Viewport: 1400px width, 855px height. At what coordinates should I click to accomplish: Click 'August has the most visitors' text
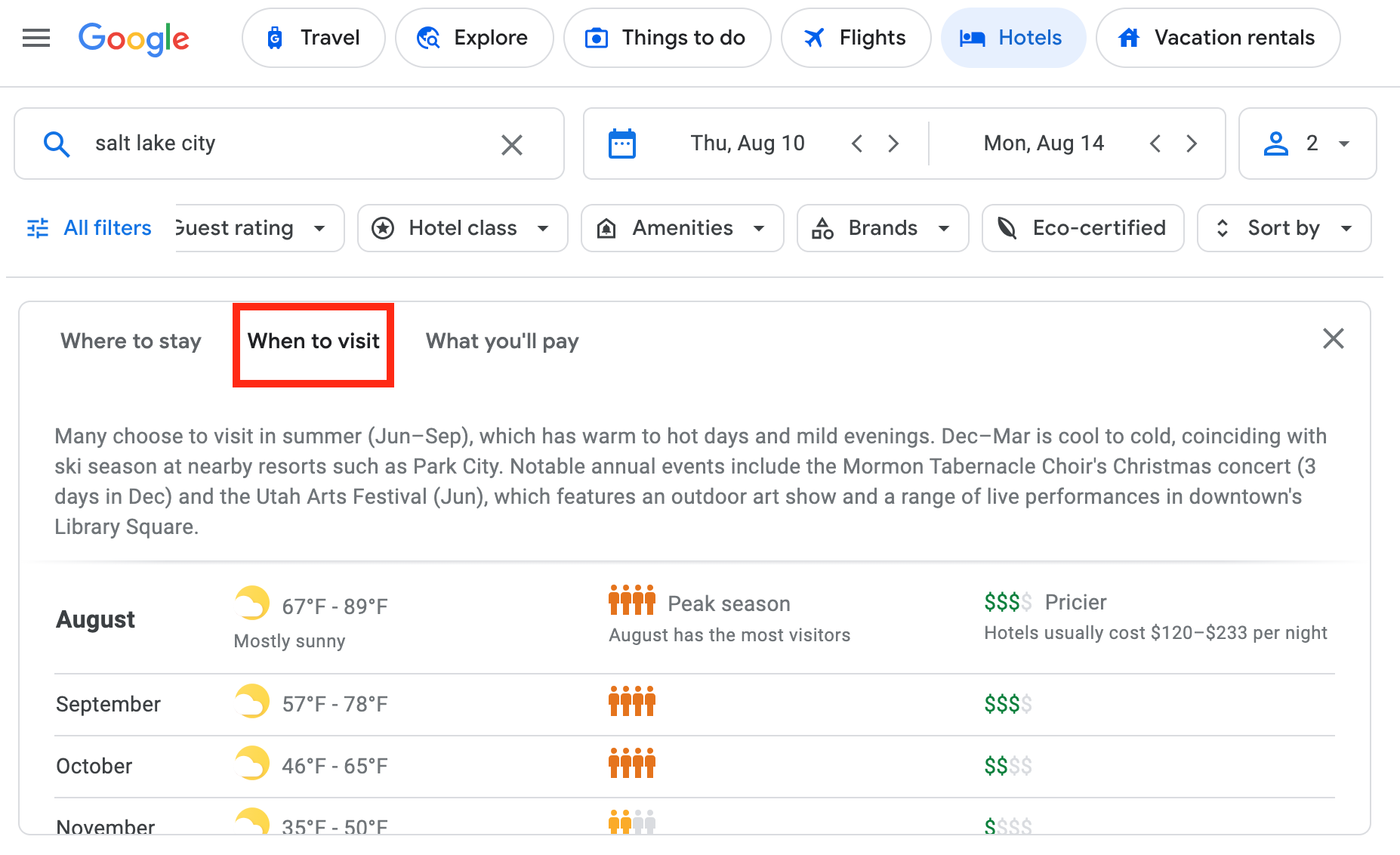(x=729, y=635)
